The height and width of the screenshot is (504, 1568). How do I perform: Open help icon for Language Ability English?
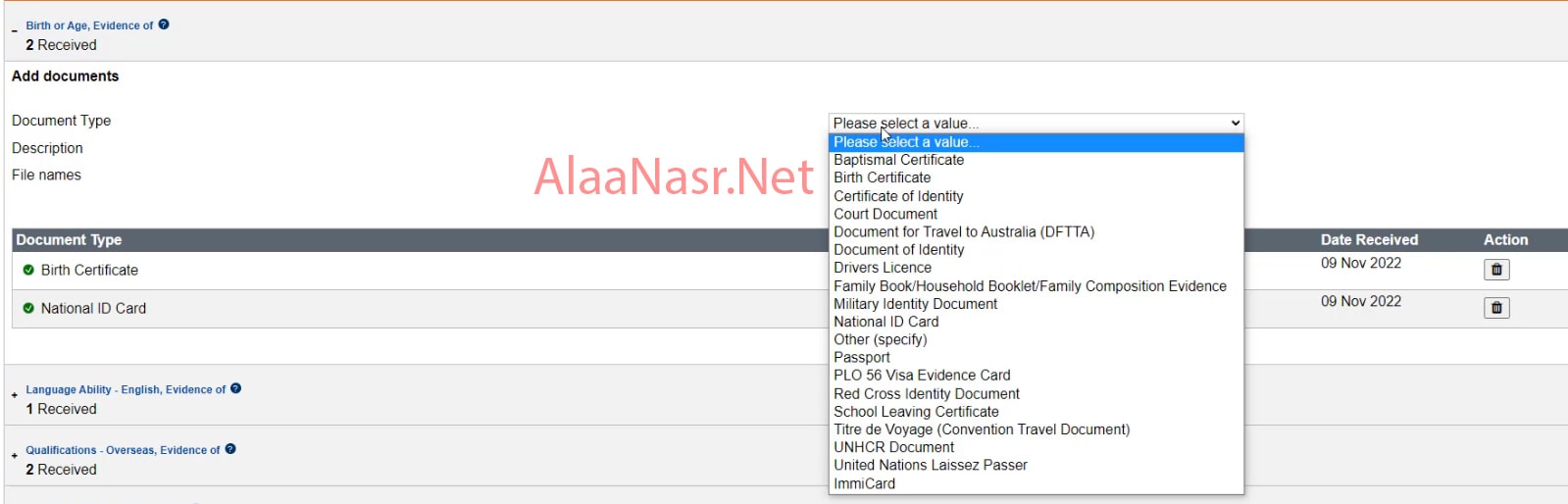click(235, 388)
